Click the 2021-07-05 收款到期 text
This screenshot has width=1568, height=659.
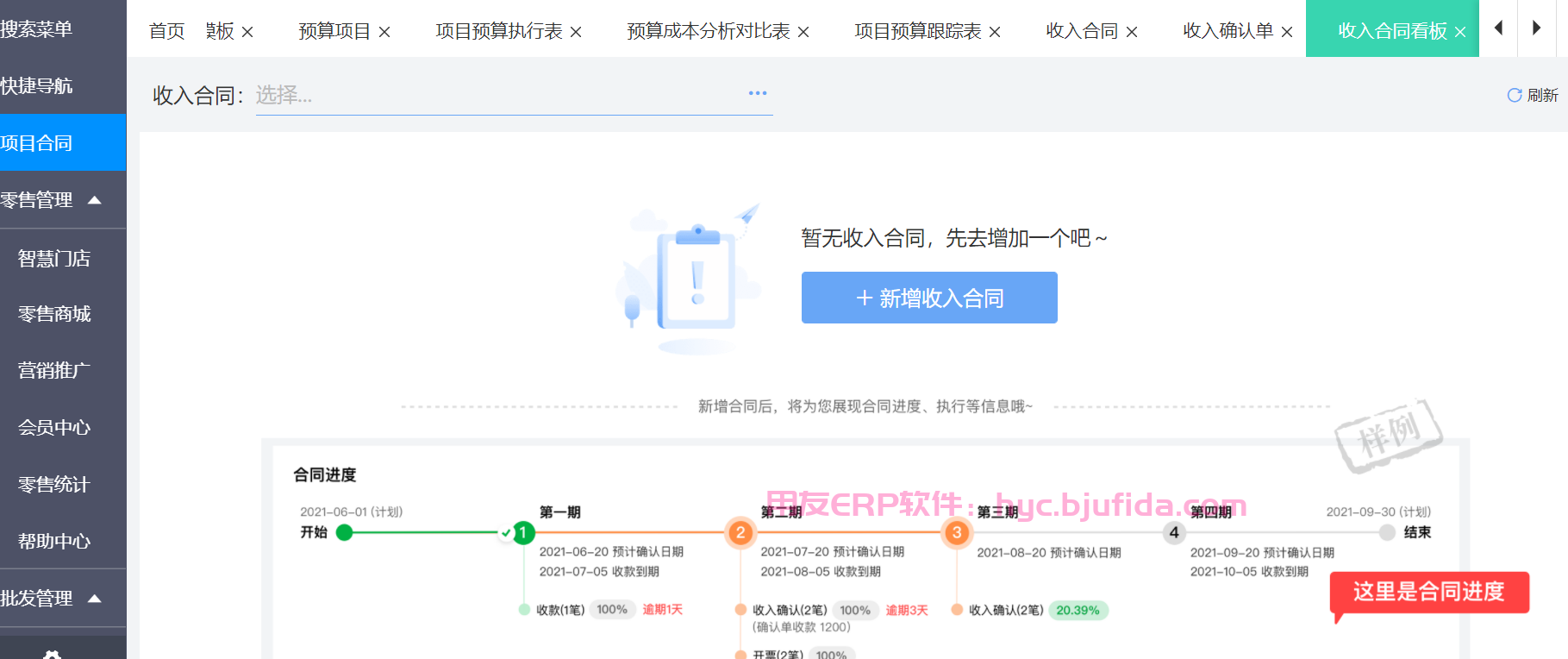pos(599,571)
